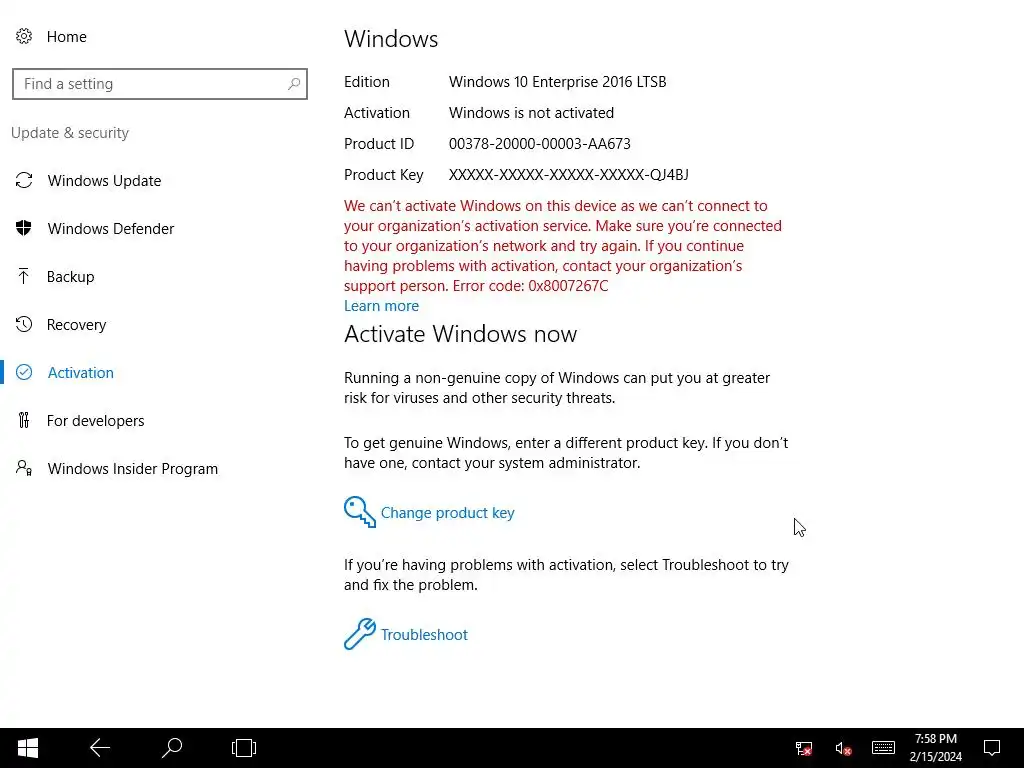Click the Activate Windows now heading

point(460,334)
